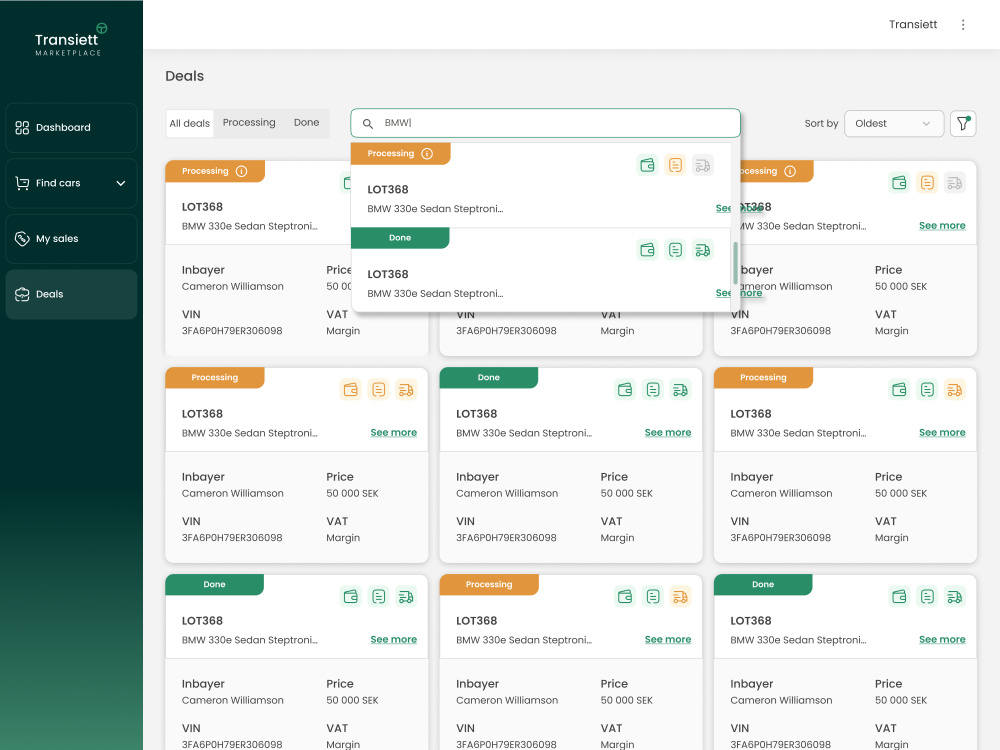Click the Done status badge on middle-row card
Image resolution: width=1000 pixels, height=750 pixels.
(489, 378)
